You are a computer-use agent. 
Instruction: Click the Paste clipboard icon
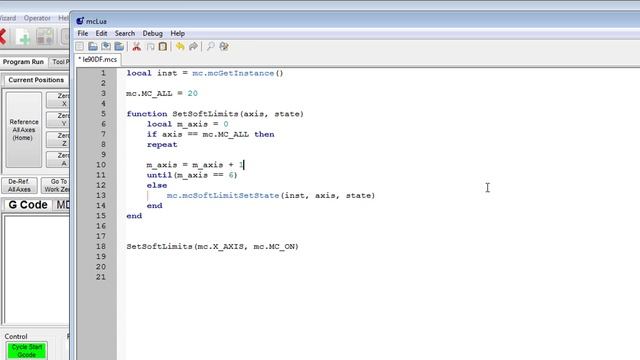click(163, 47)
